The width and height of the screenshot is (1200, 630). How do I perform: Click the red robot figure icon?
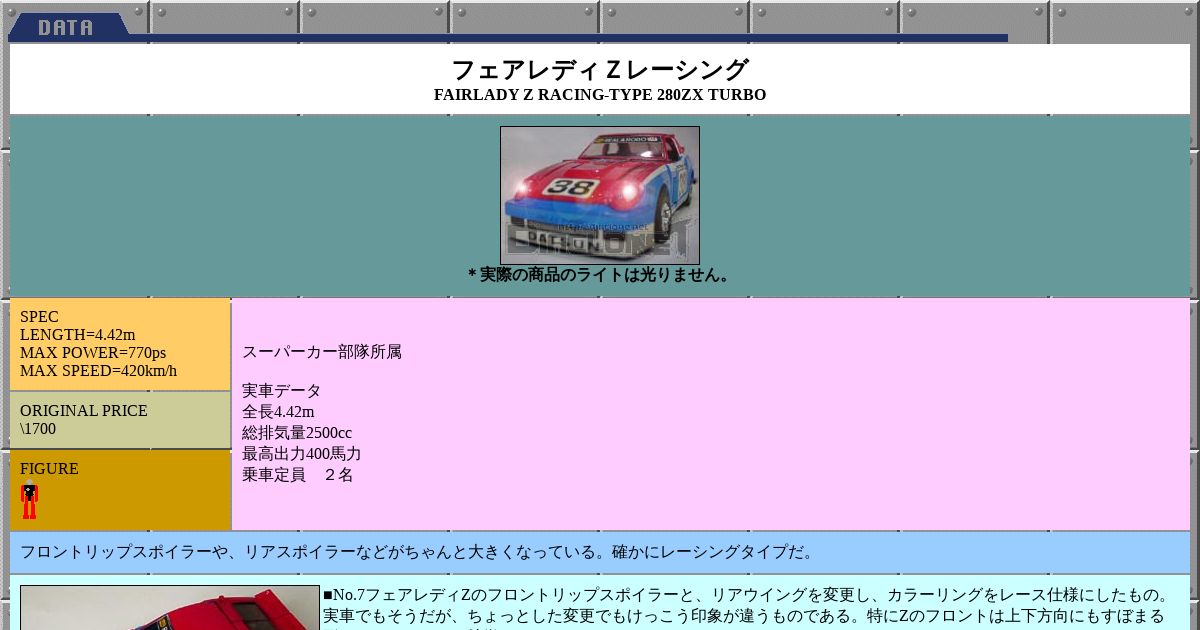[x=30, y=501]
